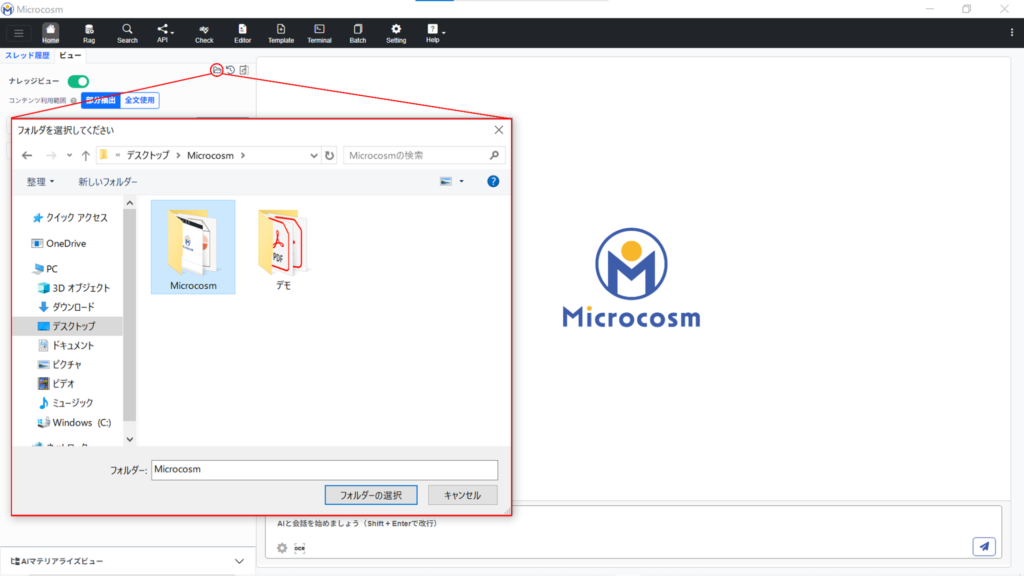Expand the address bar path dropdown

(313, 155)
